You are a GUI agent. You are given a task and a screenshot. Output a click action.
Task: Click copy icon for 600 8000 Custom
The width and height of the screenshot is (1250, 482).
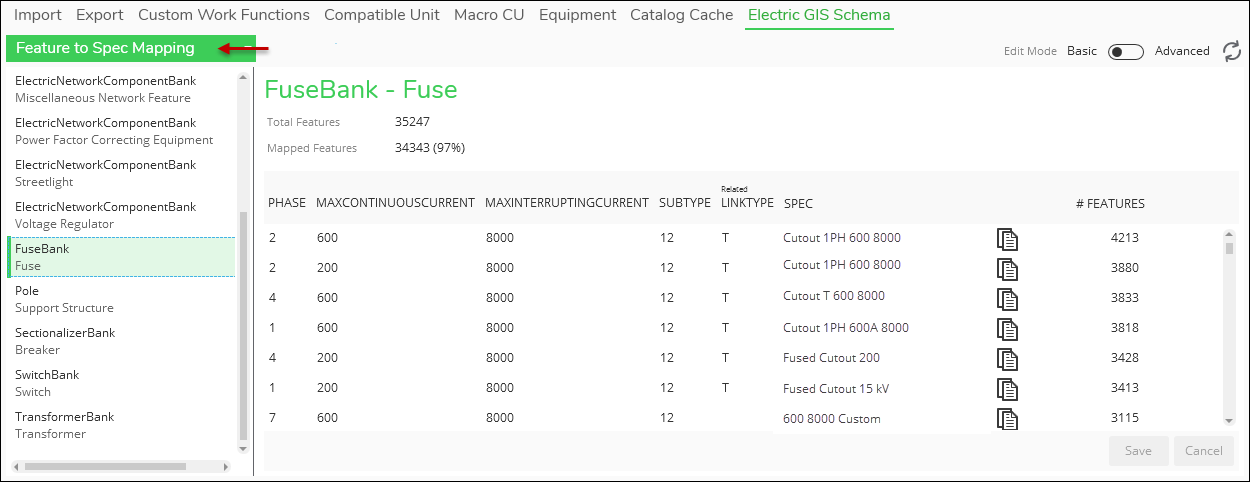coord(1007,419)
